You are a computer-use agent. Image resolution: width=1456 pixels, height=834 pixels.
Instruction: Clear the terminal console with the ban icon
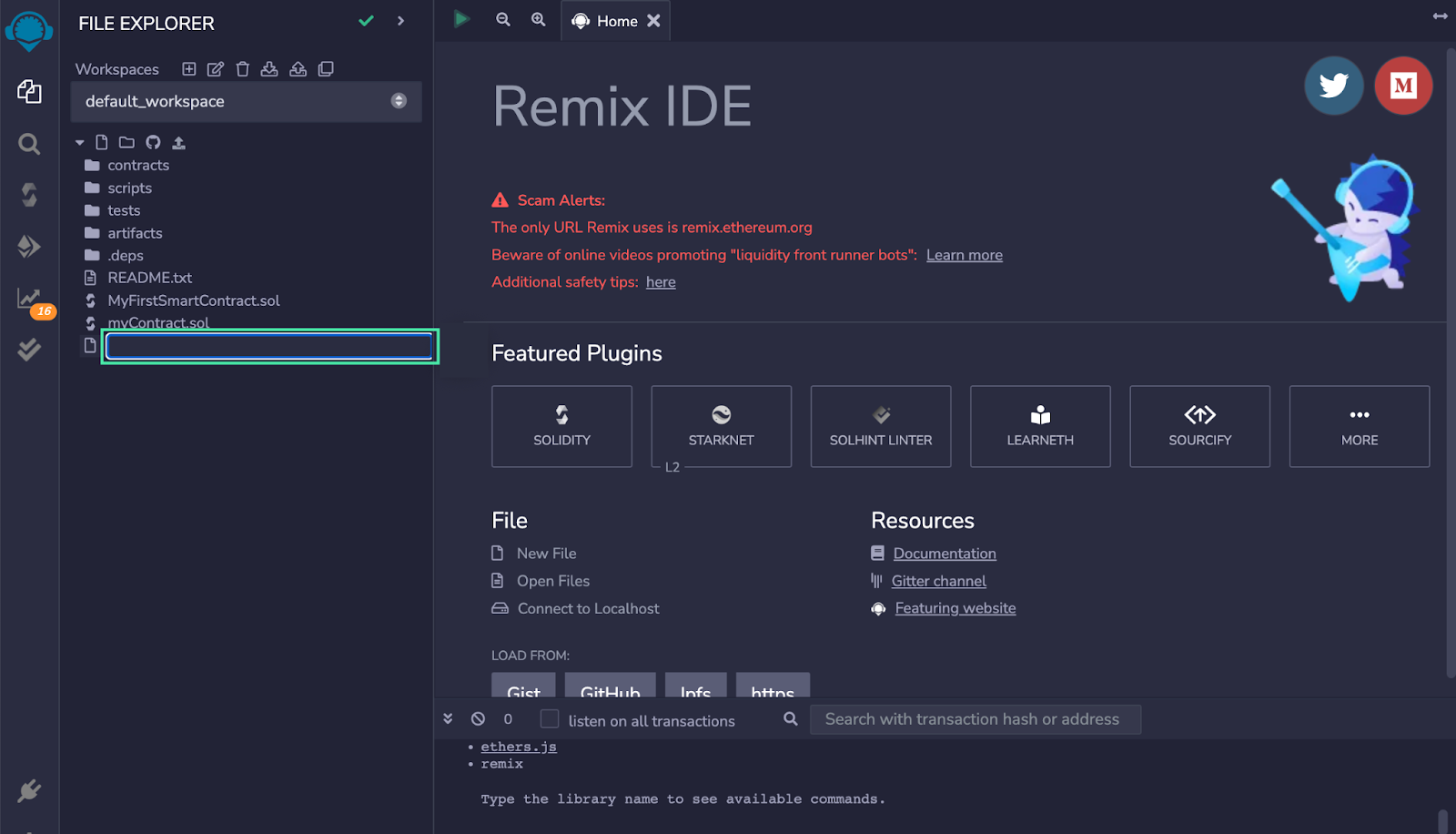click(x=478, y=718)
